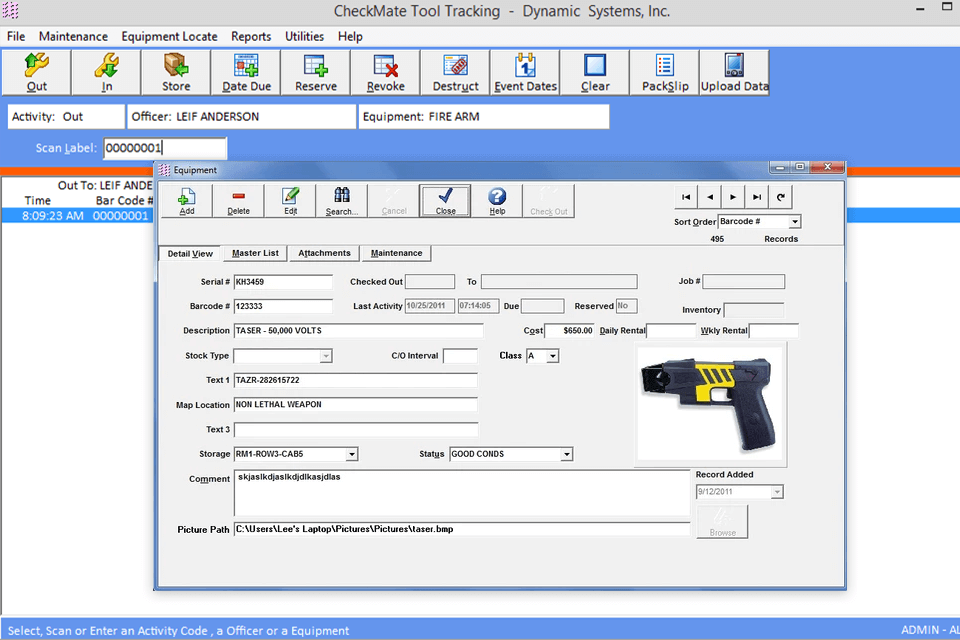Viewport: 960px width, 640px height.
Task: Go to the next record arrow
Action: click(x=733, y=197)
